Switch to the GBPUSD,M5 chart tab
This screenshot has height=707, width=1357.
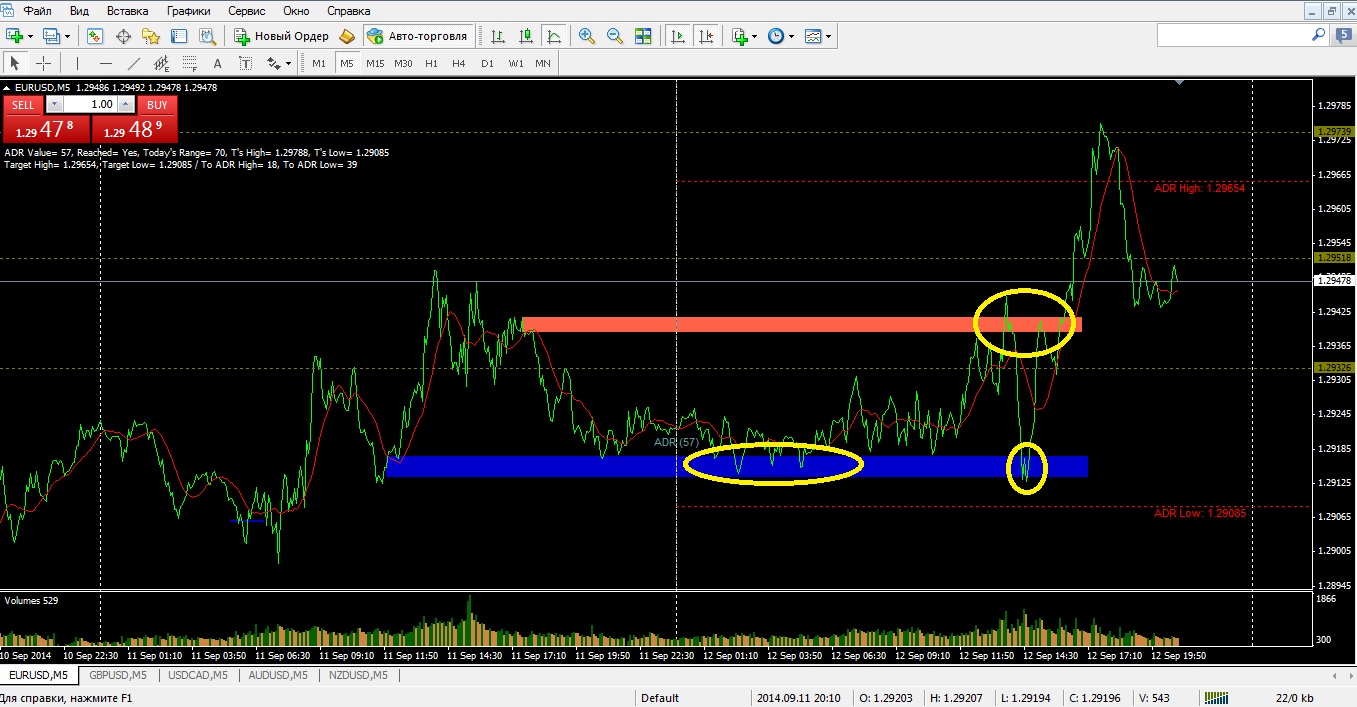coord(117,675)
